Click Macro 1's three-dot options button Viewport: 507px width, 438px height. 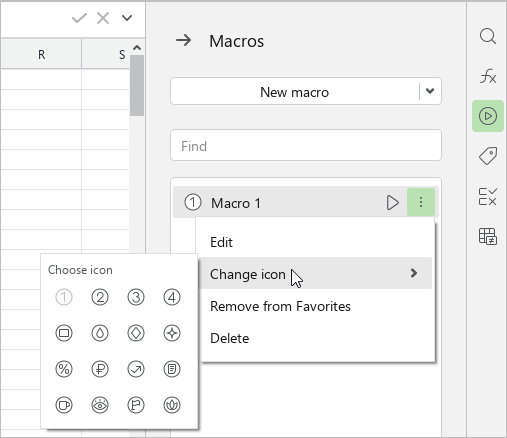click(421, 202)
